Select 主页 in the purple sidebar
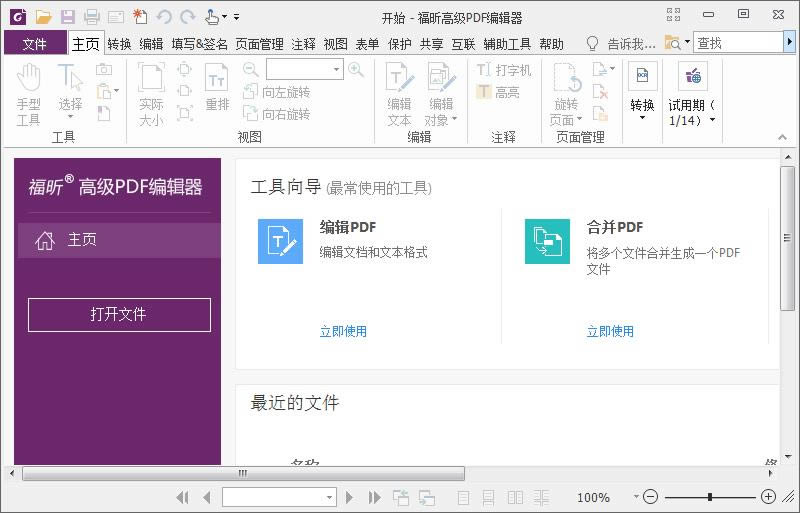 click(x=119, y=240)
